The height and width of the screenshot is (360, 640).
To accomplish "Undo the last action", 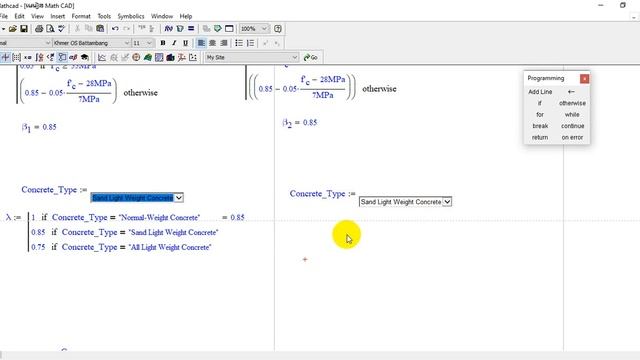I will coord(115,29).
